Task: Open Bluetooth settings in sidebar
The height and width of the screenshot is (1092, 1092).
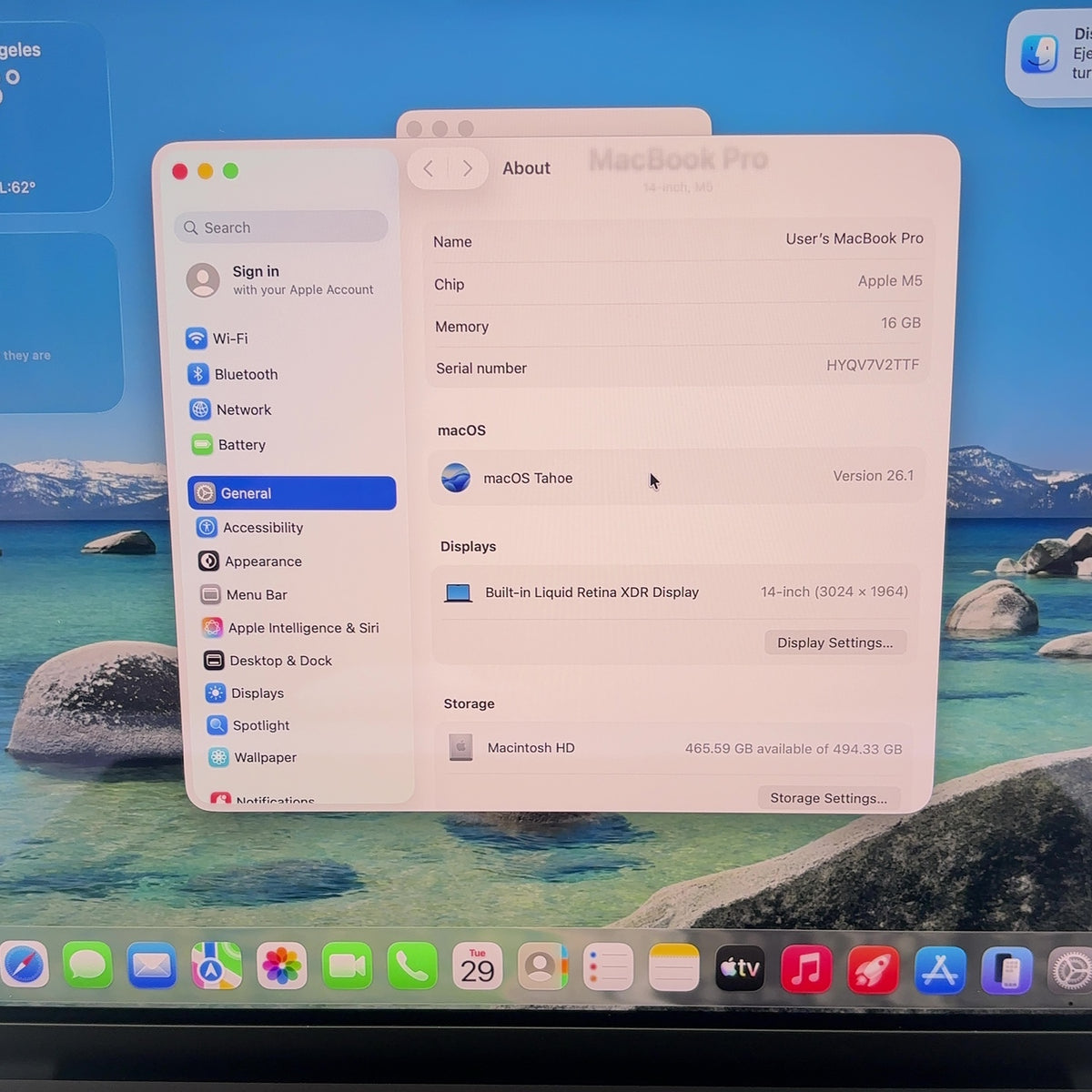Action: [233, 374]
